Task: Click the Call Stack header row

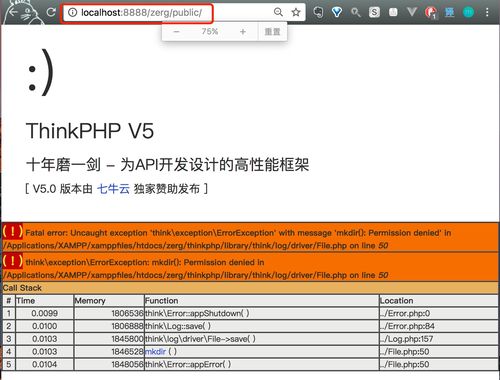Action: click(250, 288)
